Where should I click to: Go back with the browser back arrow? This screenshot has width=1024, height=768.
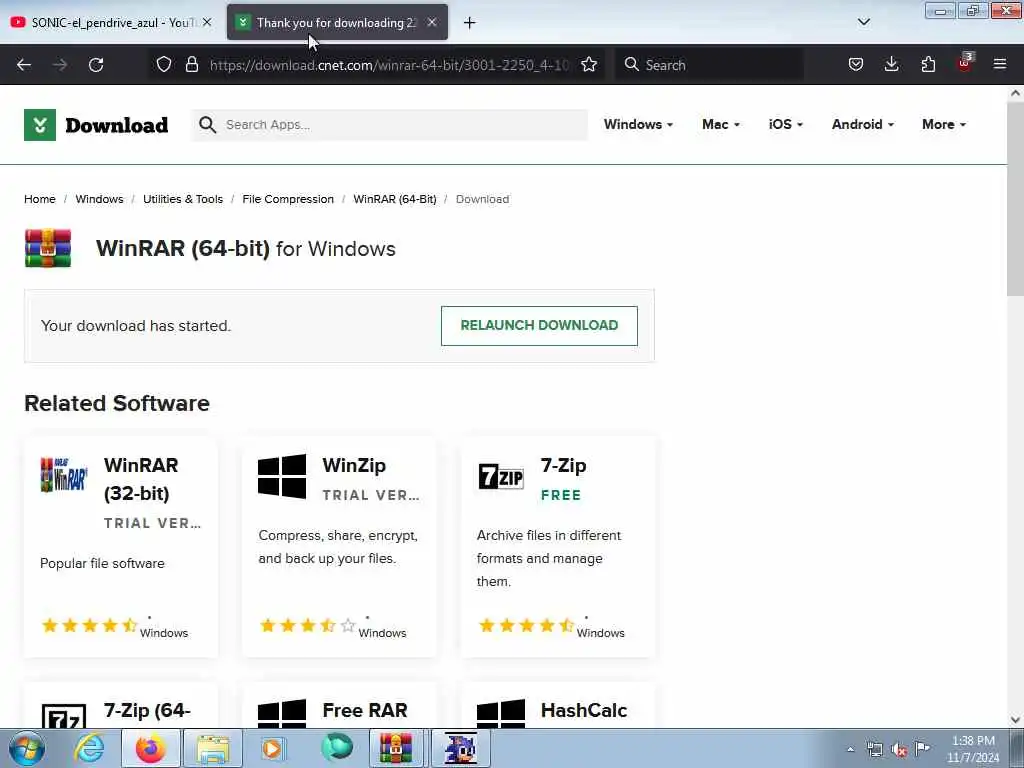pos(24,65)
